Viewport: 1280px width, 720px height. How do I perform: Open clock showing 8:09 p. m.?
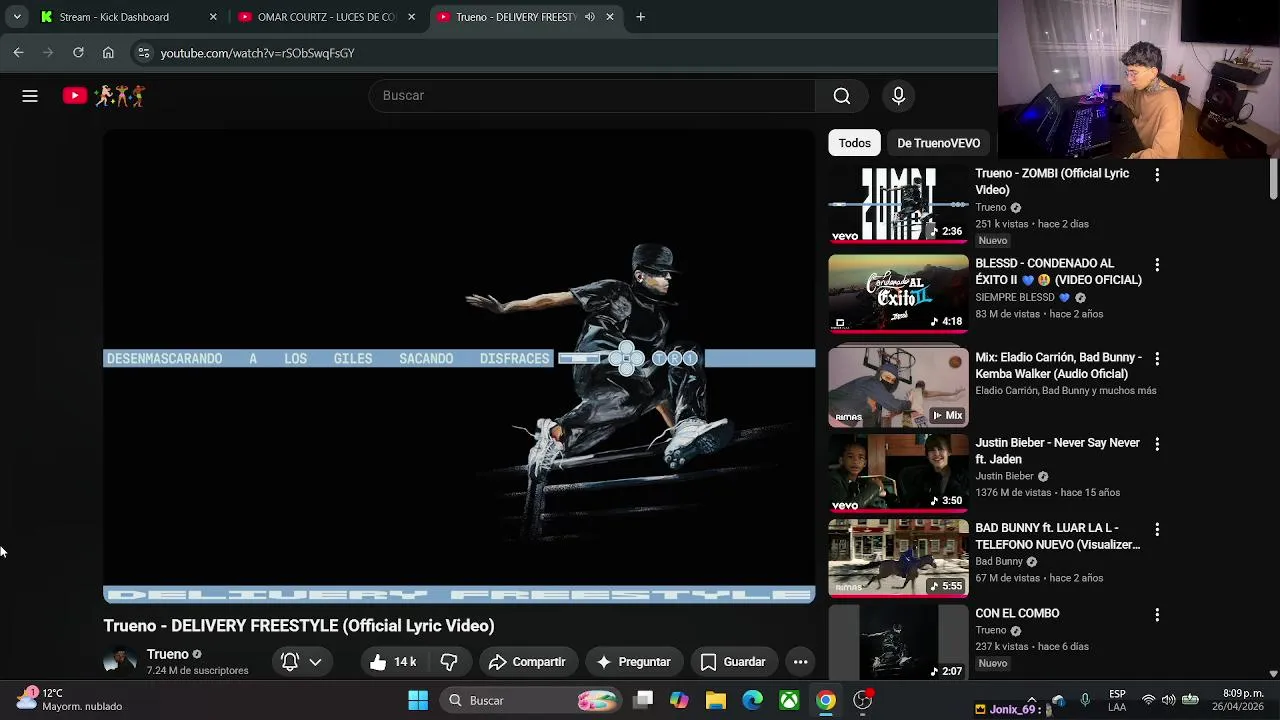1238,700
